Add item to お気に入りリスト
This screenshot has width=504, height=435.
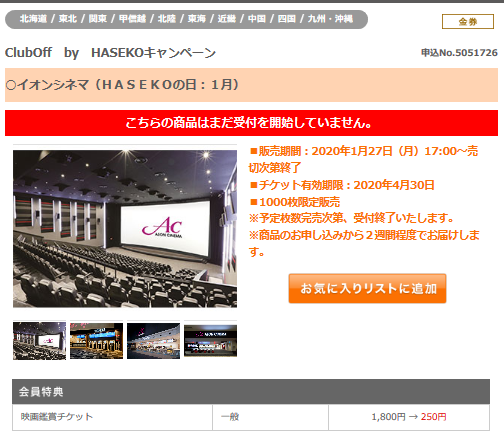tap(367, 289)
